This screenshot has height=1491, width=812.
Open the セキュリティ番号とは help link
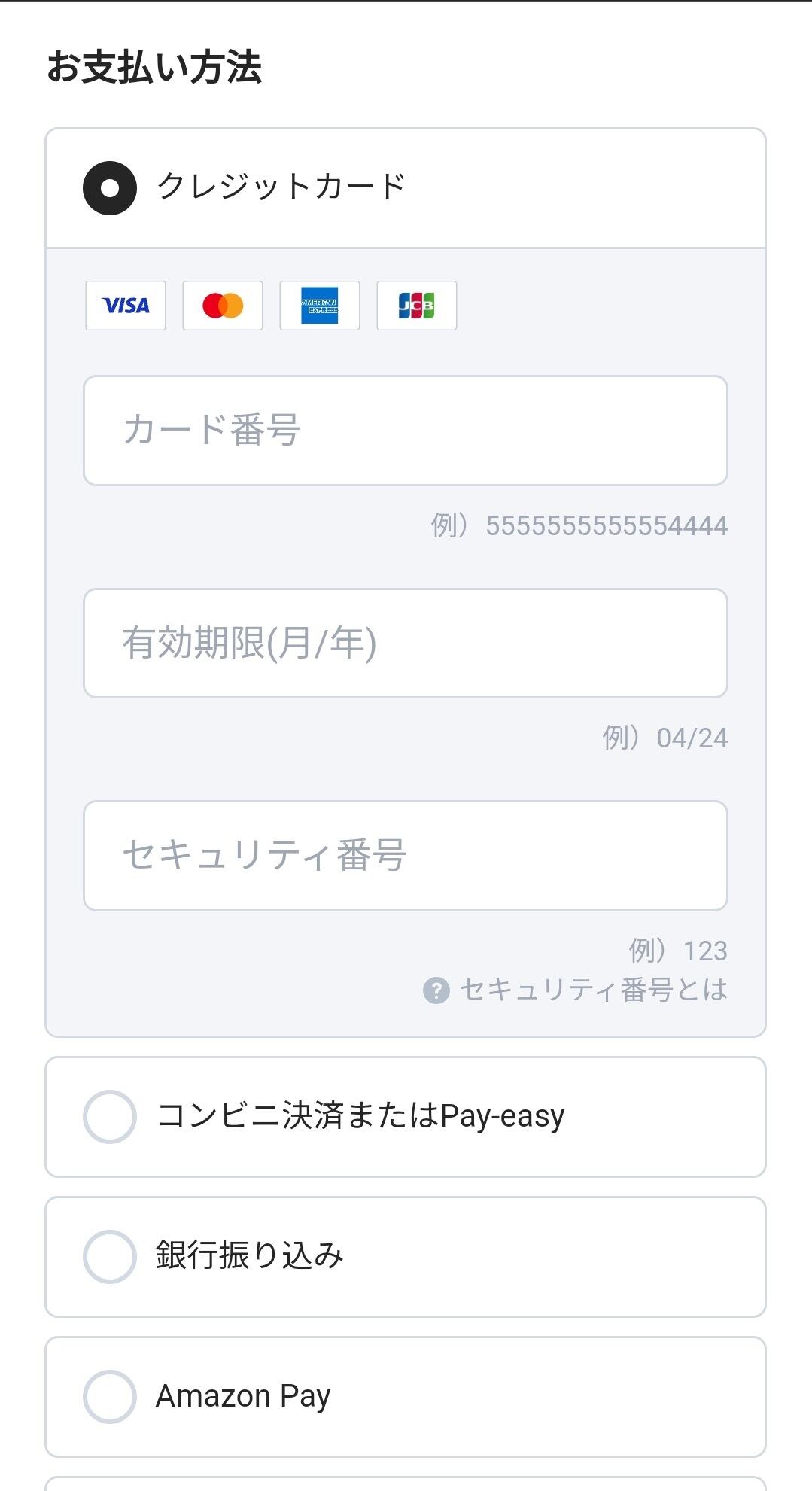point(594,990)
